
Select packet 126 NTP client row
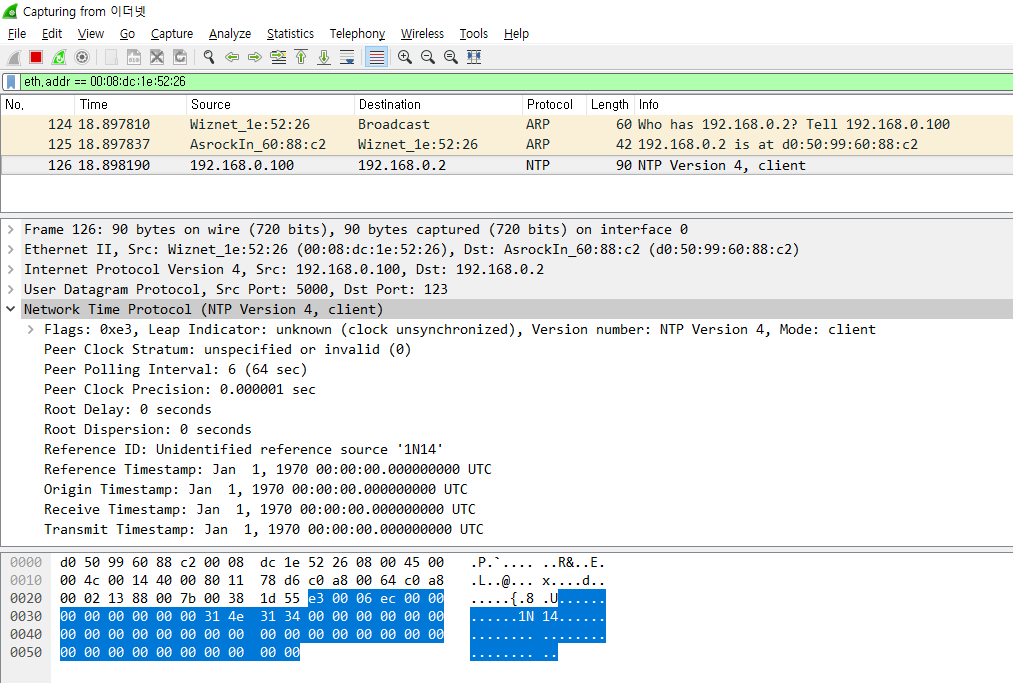[x=506, y=165]
